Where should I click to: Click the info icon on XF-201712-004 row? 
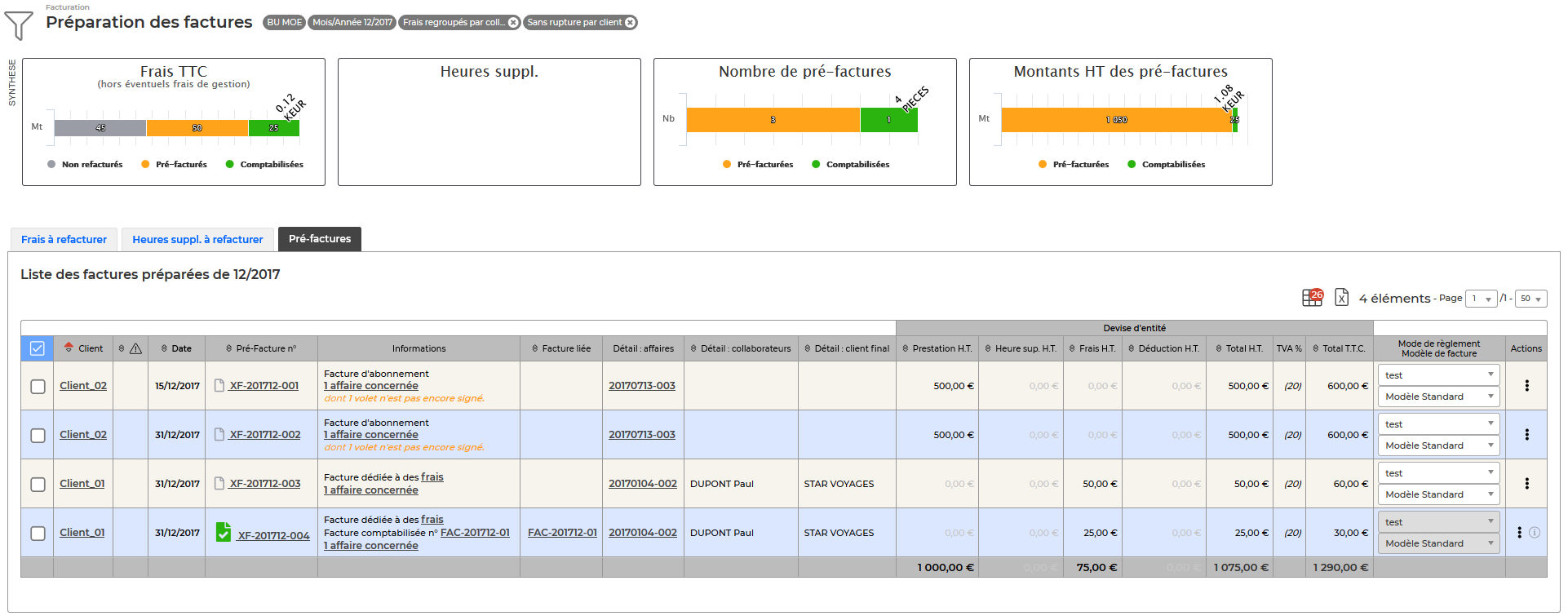1535,532
